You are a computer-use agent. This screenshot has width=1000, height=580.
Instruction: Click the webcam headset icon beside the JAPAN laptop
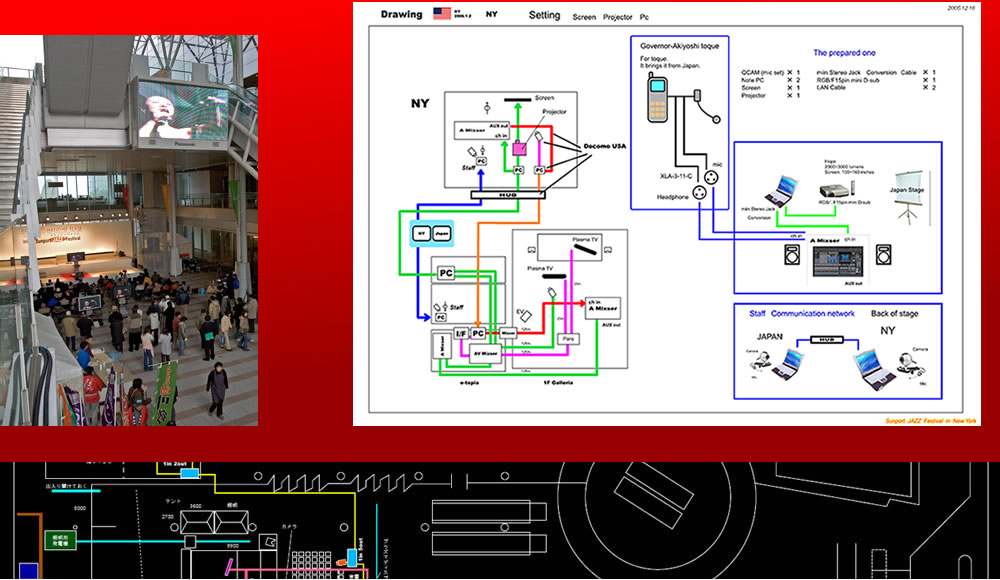click(758, 361)
